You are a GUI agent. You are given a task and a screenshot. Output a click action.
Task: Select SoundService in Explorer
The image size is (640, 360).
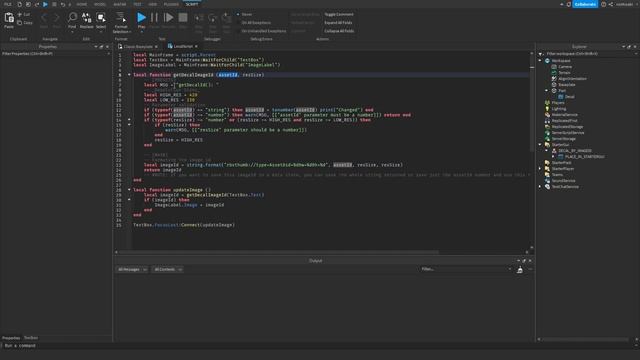tap(564, 180)
